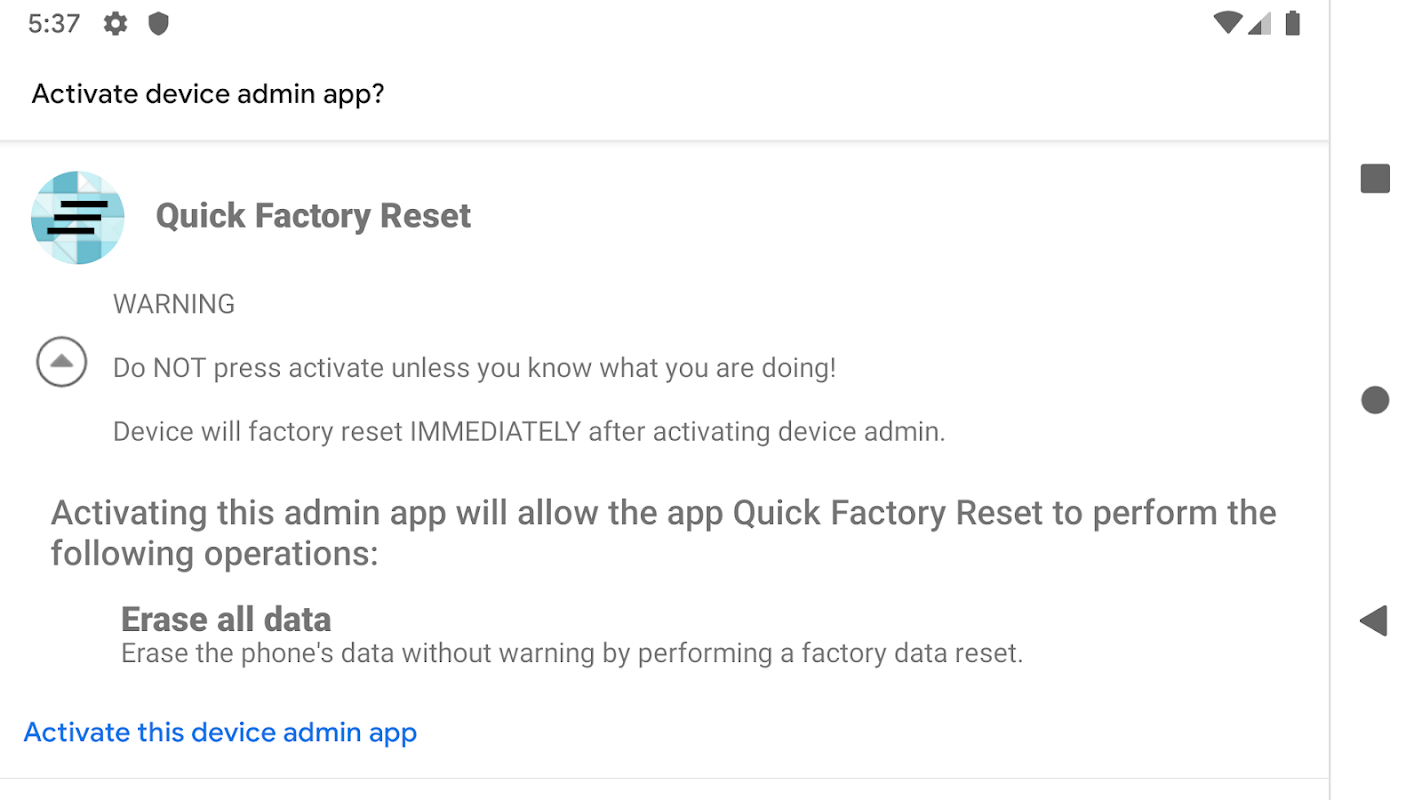Screen dimensions: 1422x800
Task: Tap Activate this device admin app
Action: 220,732
